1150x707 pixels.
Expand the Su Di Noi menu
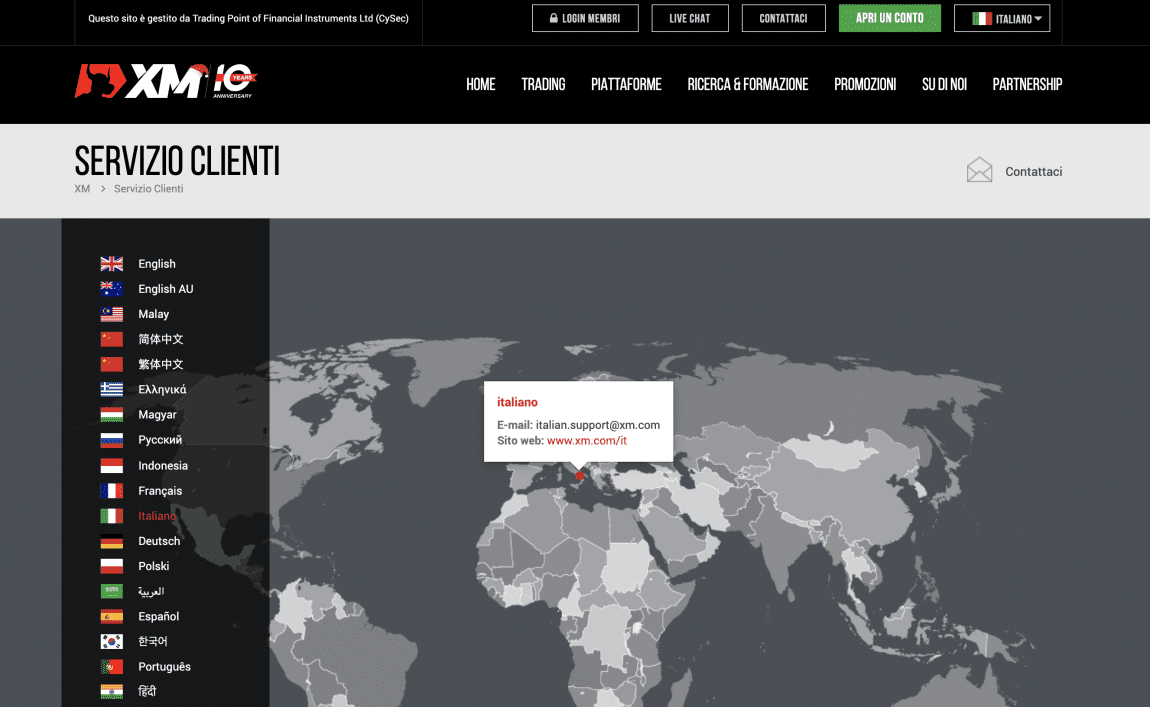coord(944,85)
